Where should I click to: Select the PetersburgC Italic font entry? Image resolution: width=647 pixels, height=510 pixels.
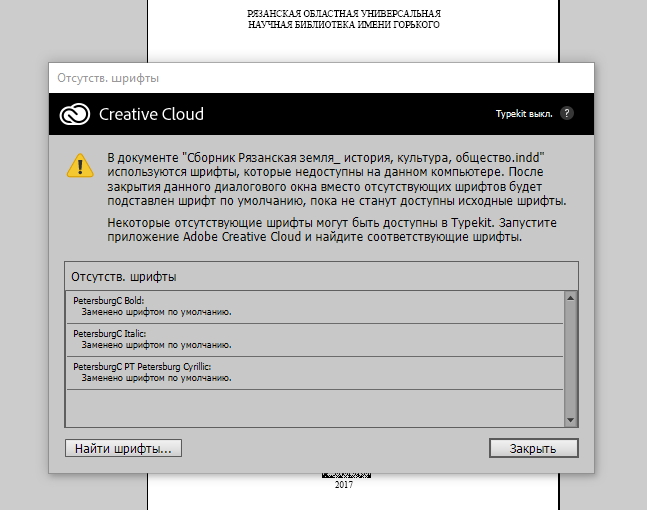(x=315, y=340)
